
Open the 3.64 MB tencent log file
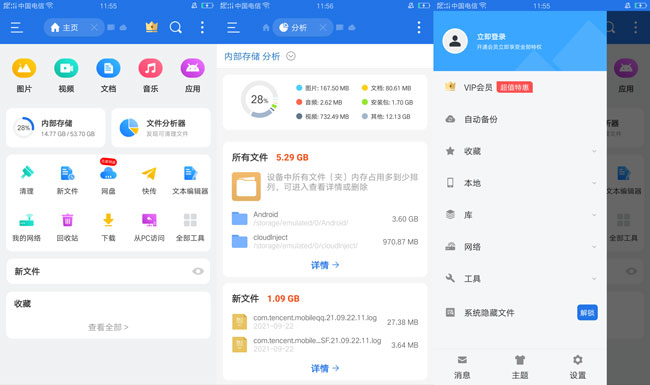point(325,344)
